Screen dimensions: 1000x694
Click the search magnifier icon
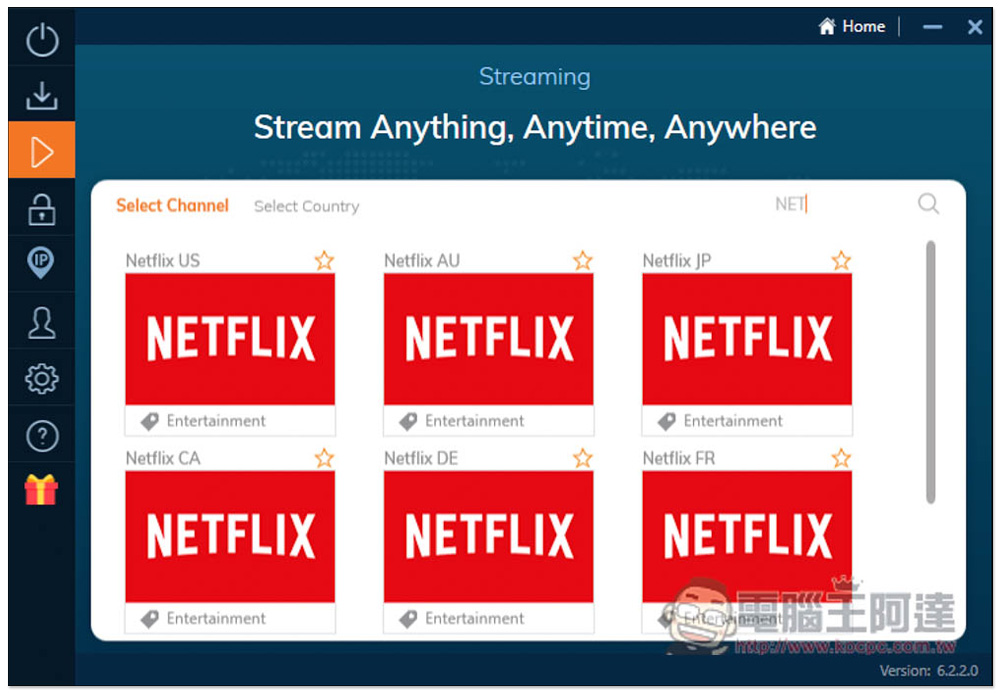[x=928, y=204]
